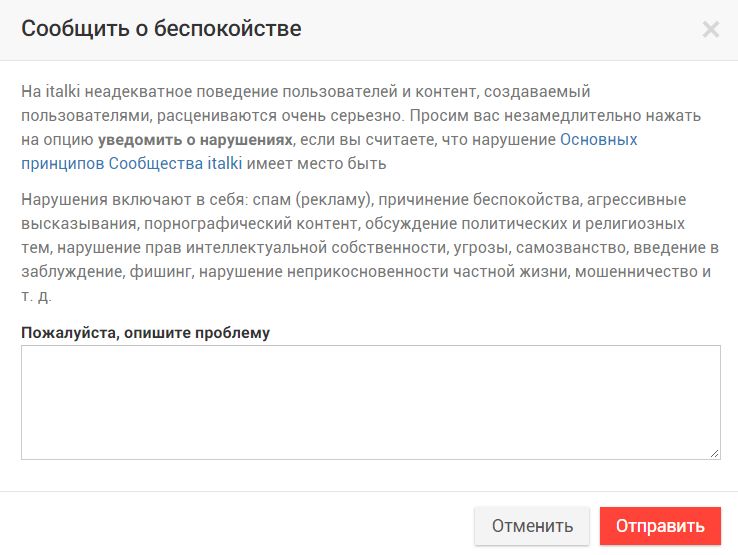The width and height of the screenshot is (738, 555).
Task: Click the word самозванство in the list
Action: tap(571, 248)
